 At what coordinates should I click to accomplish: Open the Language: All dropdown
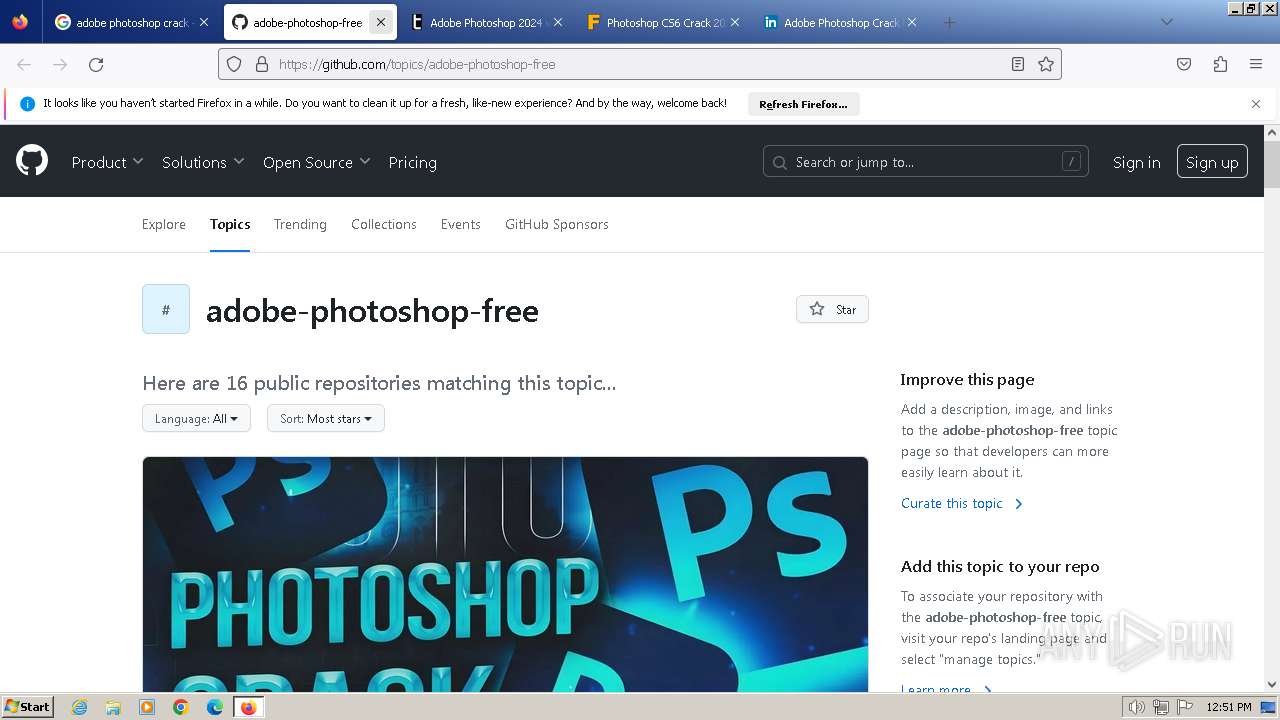[x=196, y=418]
